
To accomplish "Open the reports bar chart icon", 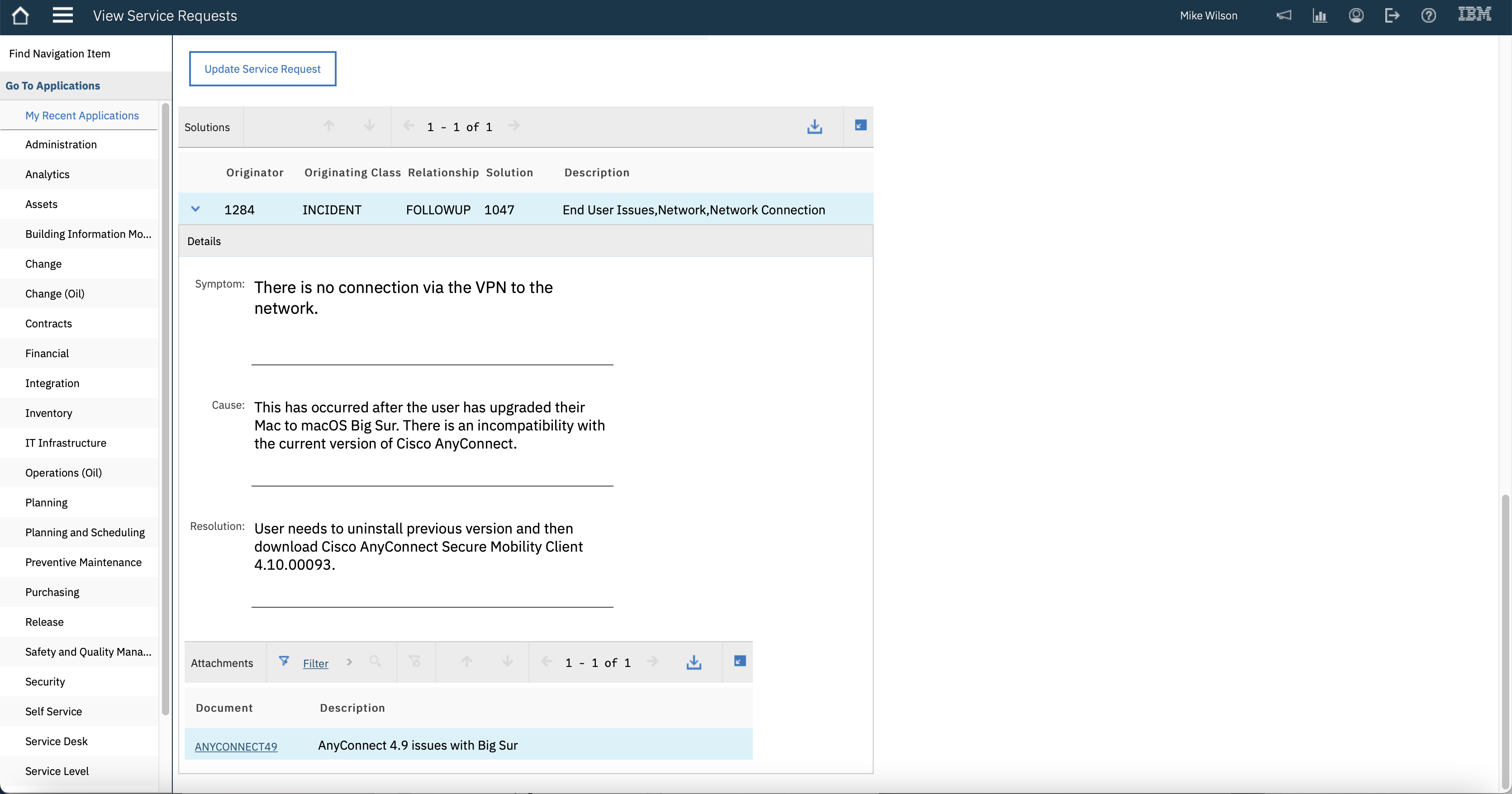I will [x=1319, y=16].
